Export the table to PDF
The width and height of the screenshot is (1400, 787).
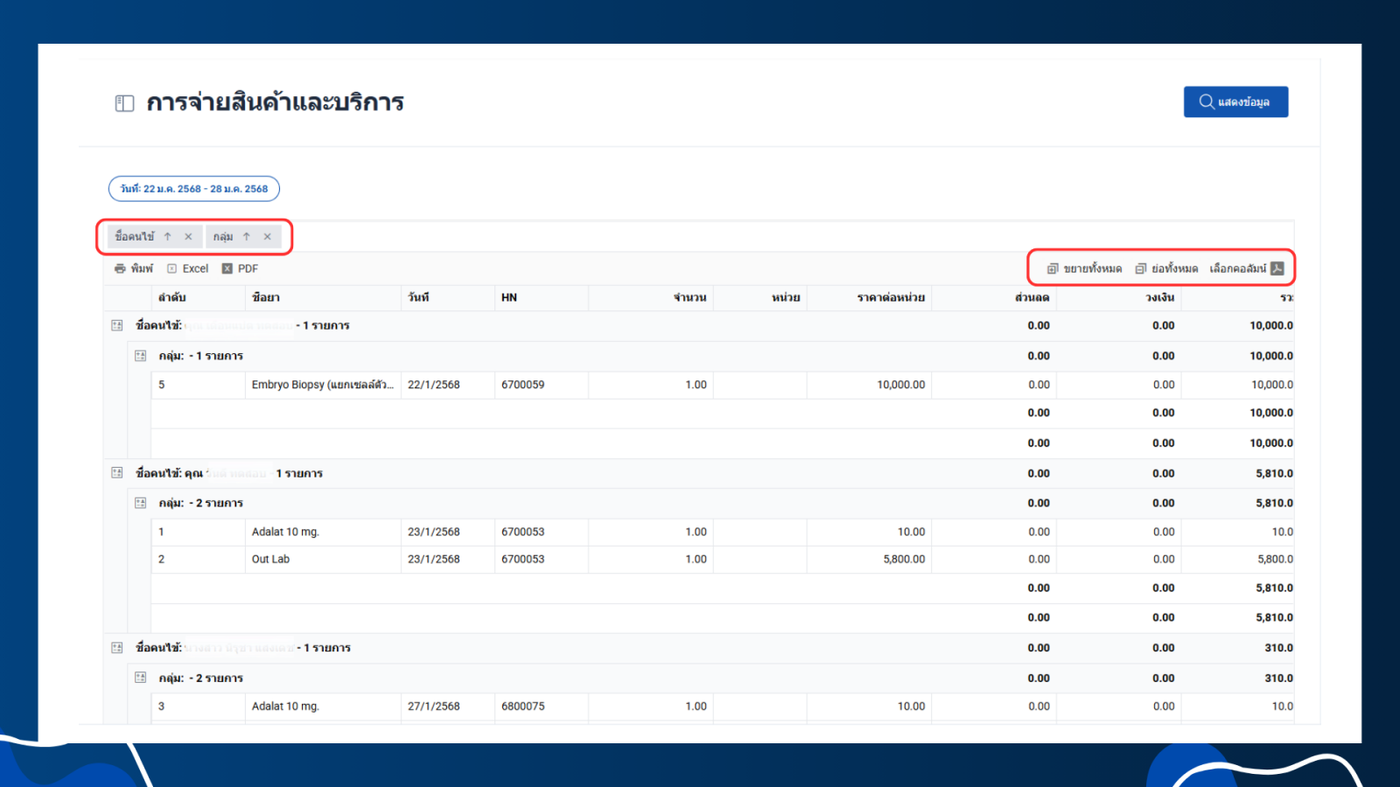pyautogui.click(x=240, y=269)
